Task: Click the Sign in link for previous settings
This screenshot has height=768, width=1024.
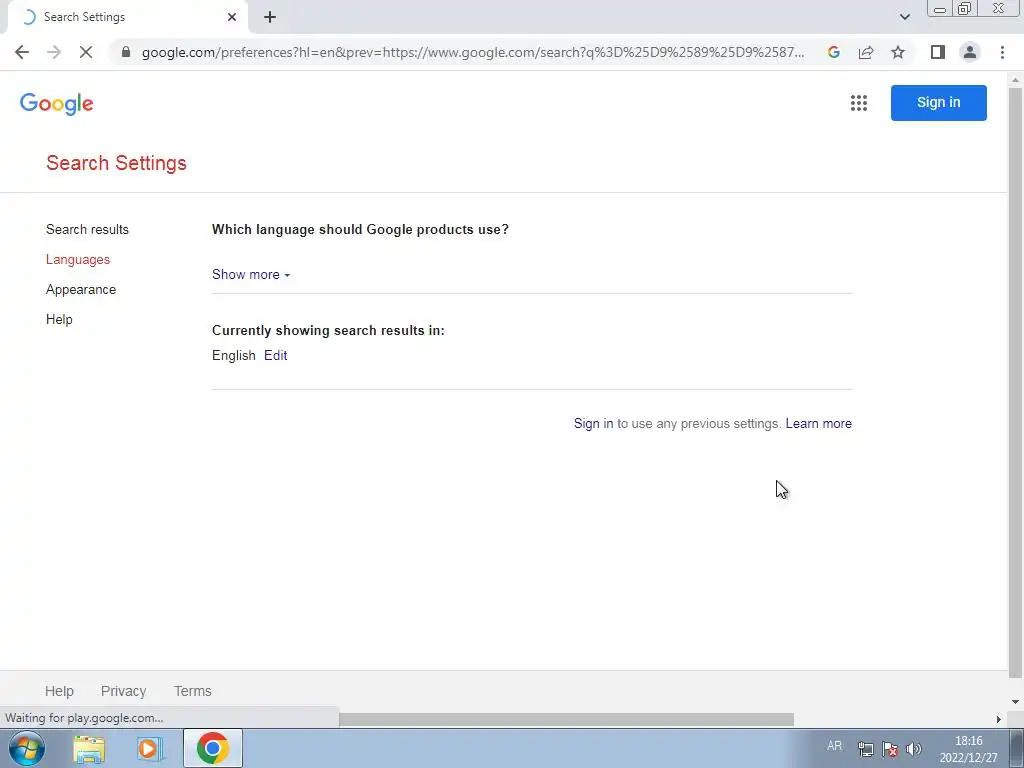Action: 593,423
